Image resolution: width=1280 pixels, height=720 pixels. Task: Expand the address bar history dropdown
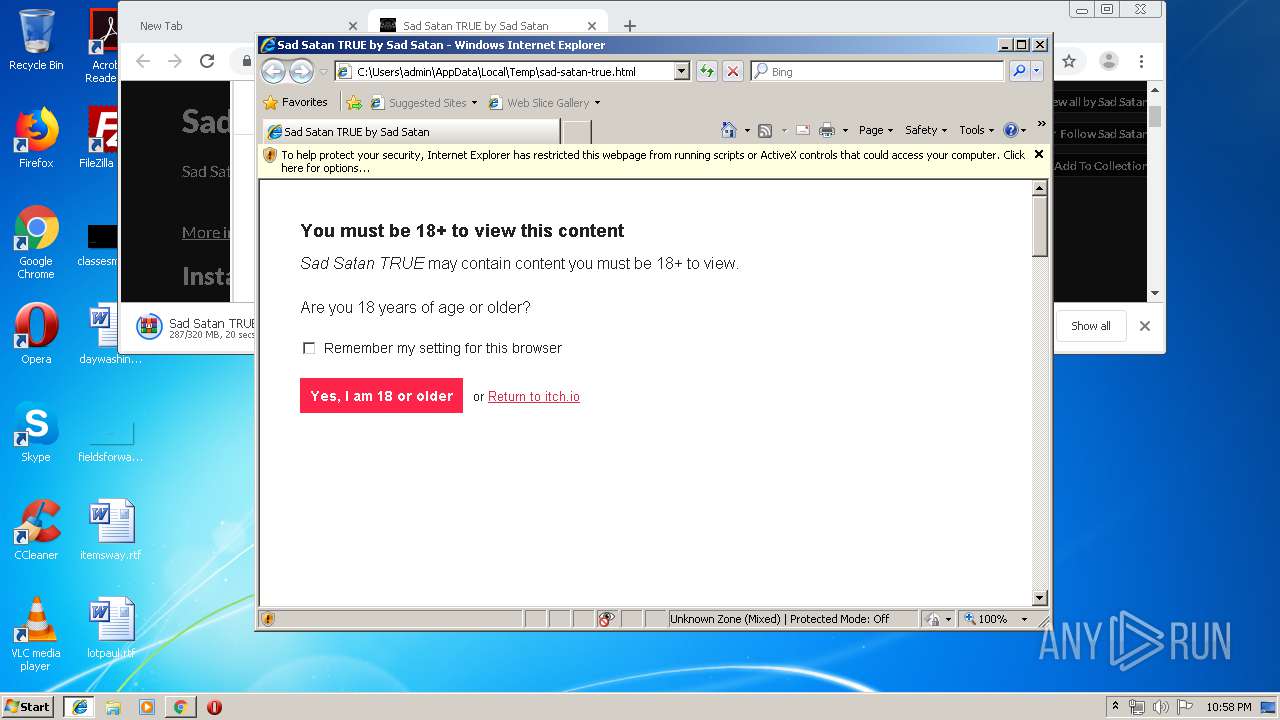682,71
